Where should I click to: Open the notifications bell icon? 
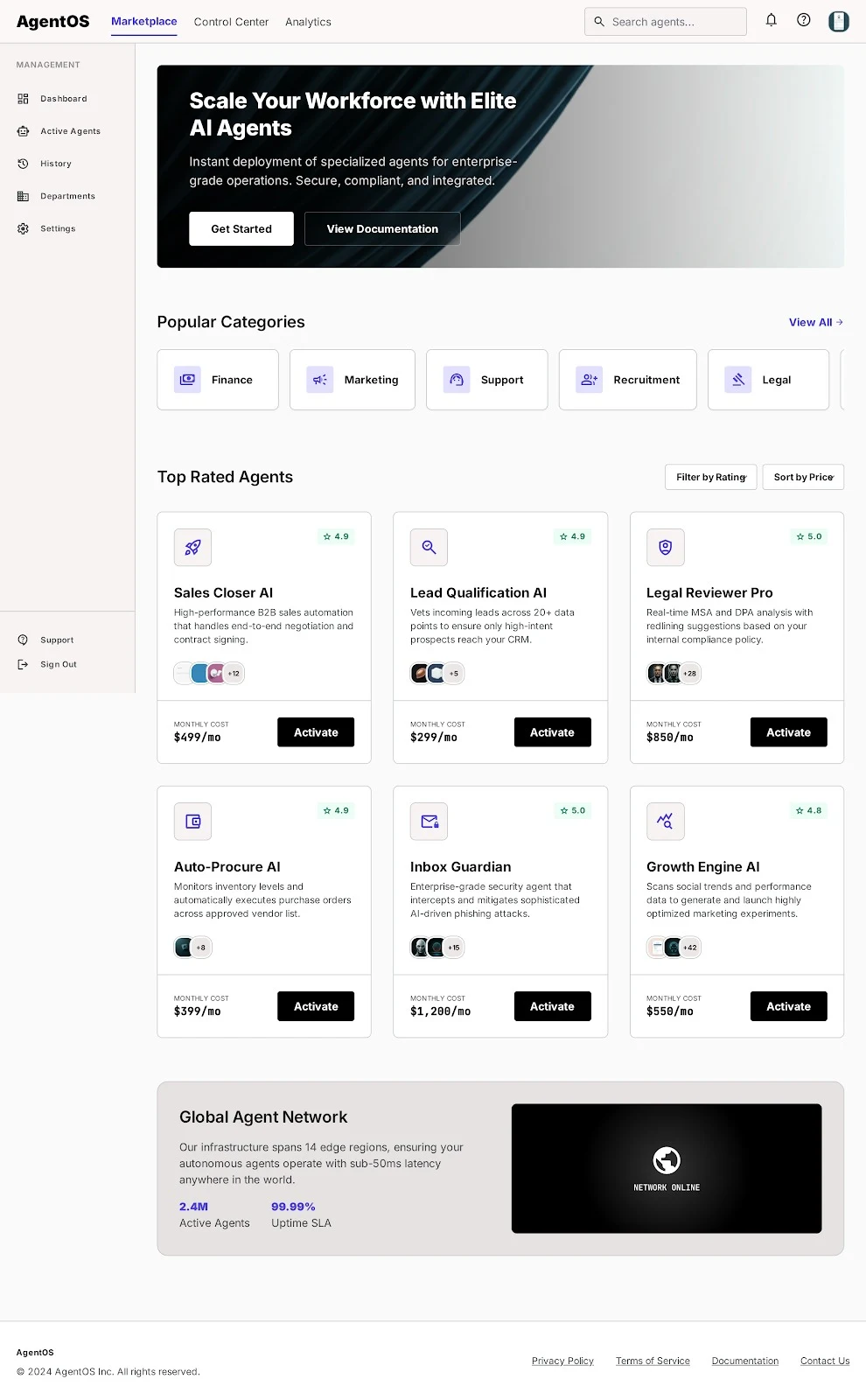771,20
